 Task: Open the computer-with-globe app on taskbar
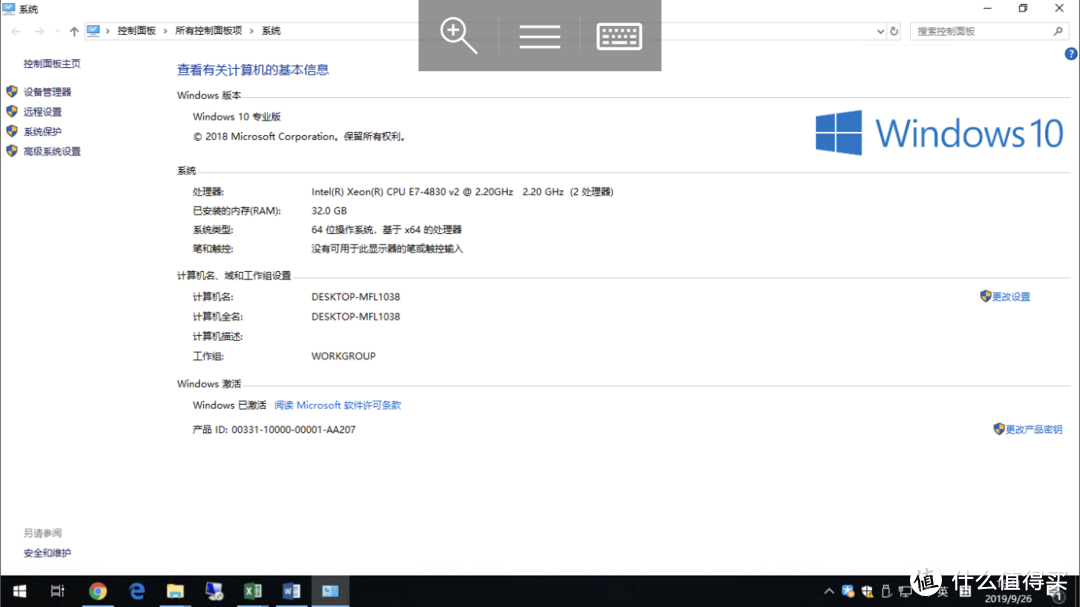point(214,591)
